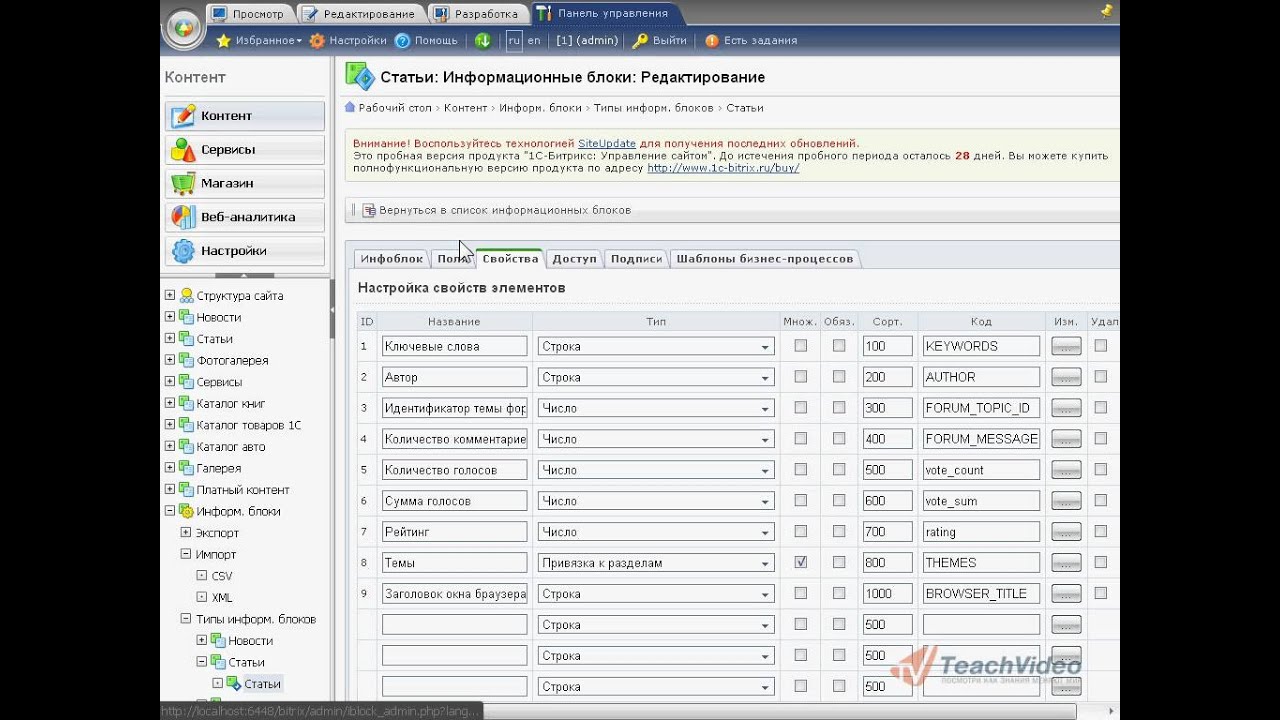The image size is (1280, 720).
Task: Toggle Обяз. checkbox for Автор row
Action: (839, 377)
